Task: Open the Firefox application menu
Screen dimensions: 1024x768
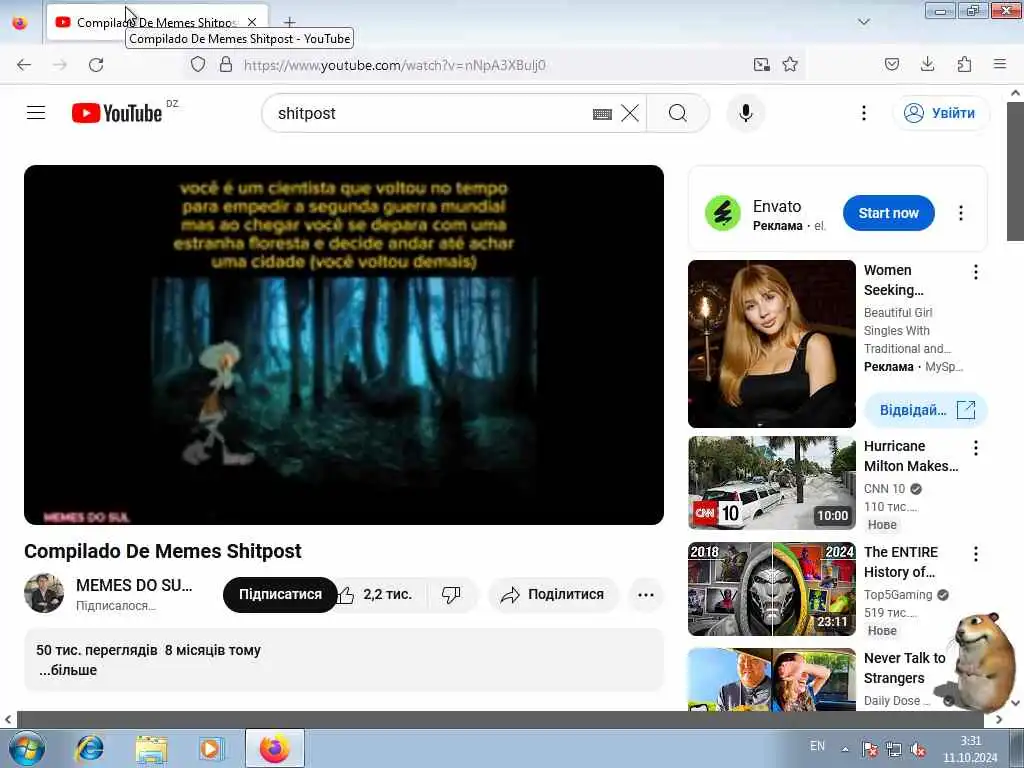Action: pos(1000,65)
